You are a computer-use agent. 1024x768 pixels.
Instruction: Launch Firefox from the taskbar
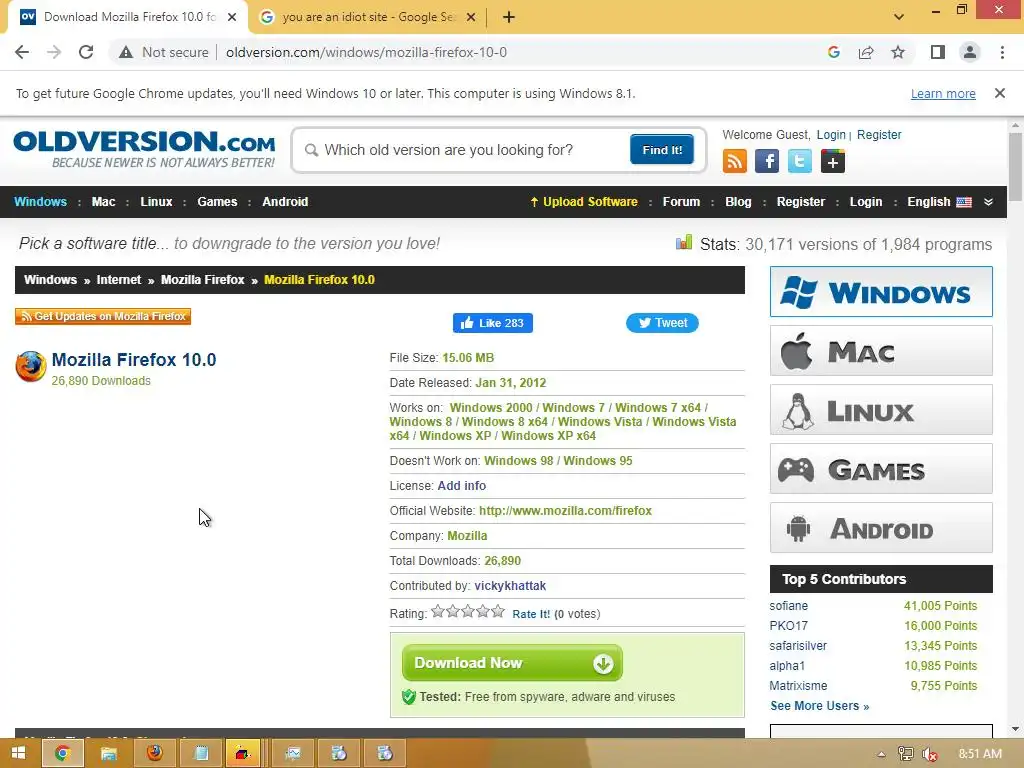point(155,753)
